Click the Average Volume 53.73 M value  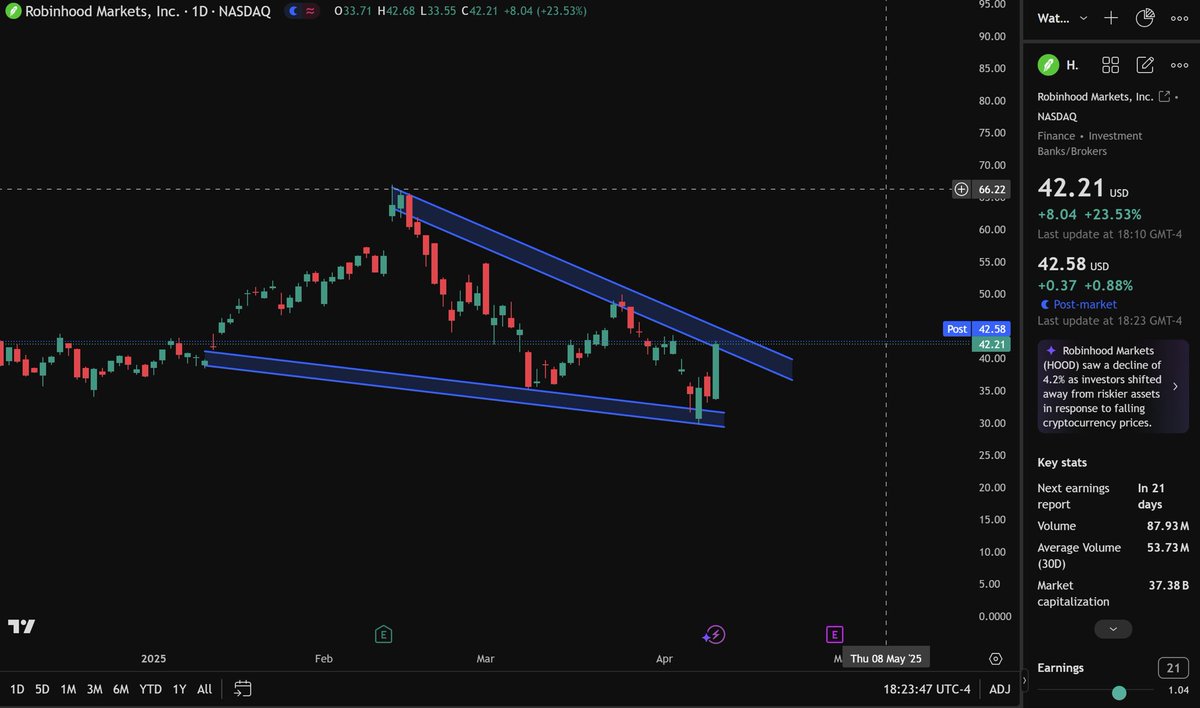(x=1168, y=548)
